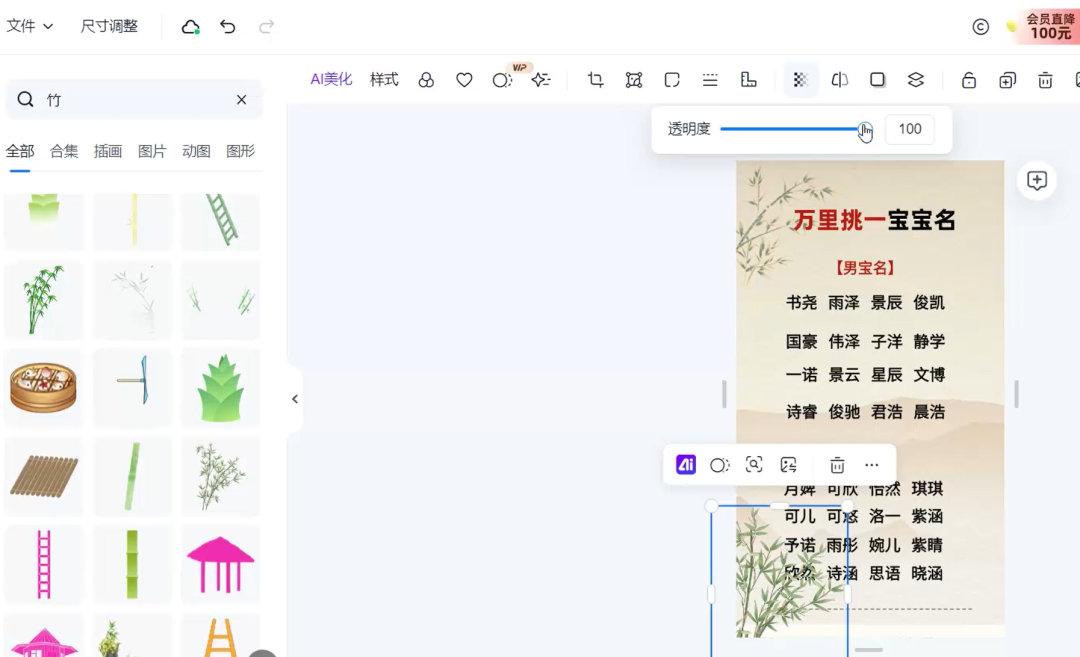Click the AI美化 button
The width and height of the screenshot is (1080, 657).
(x=331, y=80)
